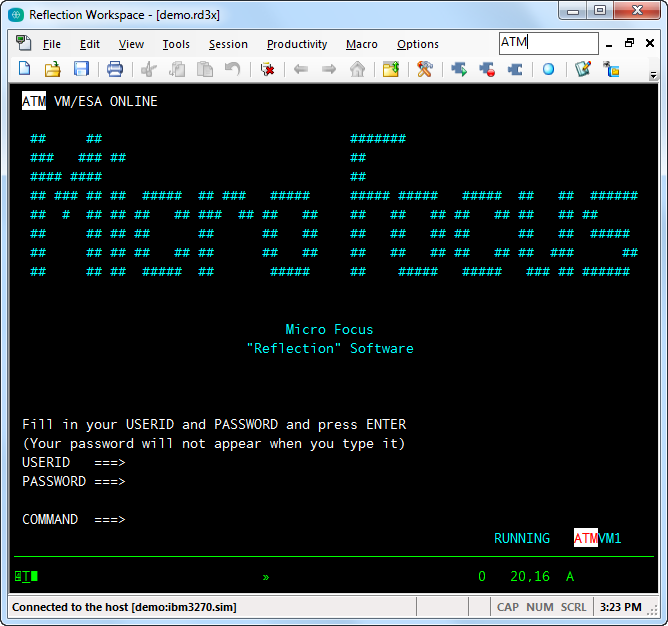Click the workspace icon left of File
Screen dimensions: 668x626
(23, 43)
